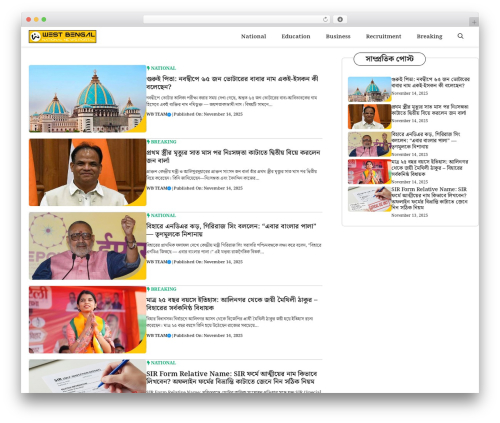Viewport: 500px width, 423px height.
Task: Open the 25-year-old Maithili Thakur headline
Action: click(232, 304)
